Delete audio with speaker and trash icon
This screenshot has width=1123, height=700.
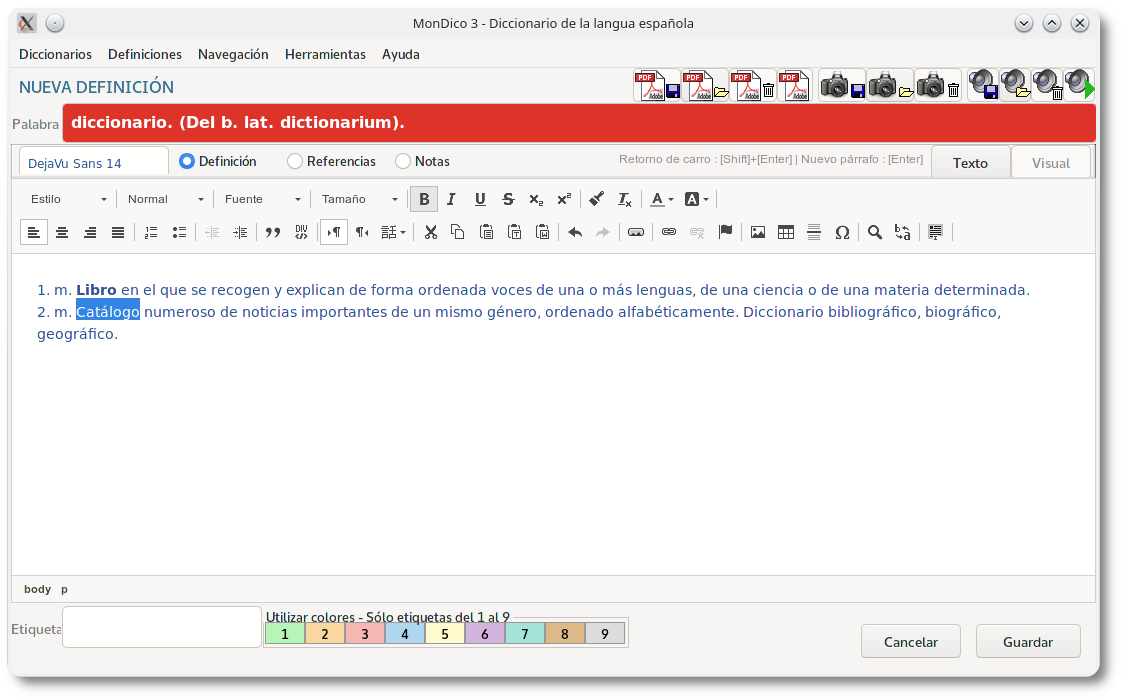pos(1047,85)
